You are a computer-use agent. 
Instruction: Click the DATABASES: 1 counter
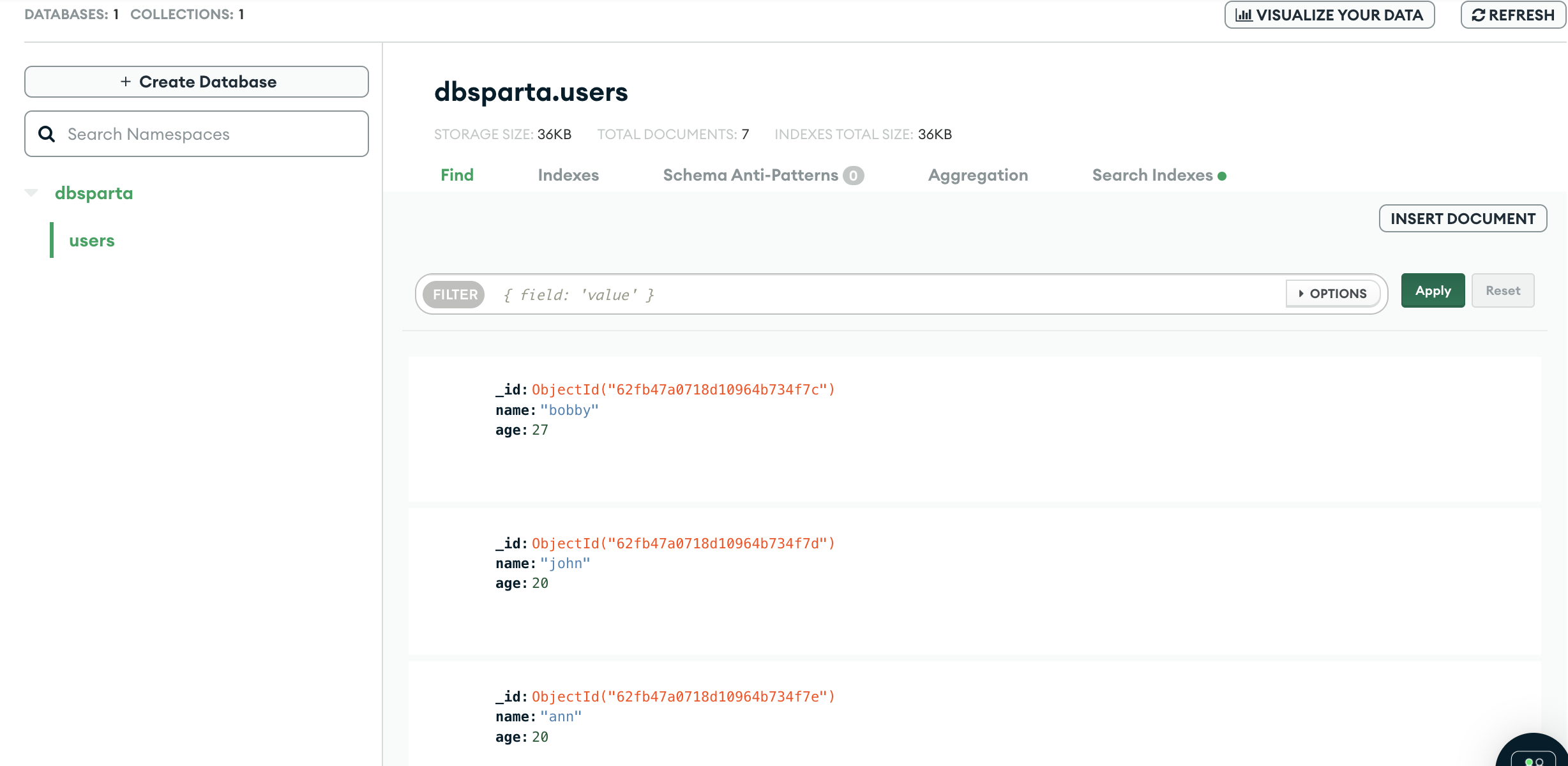pyautogui.click(x=72, y=14)
